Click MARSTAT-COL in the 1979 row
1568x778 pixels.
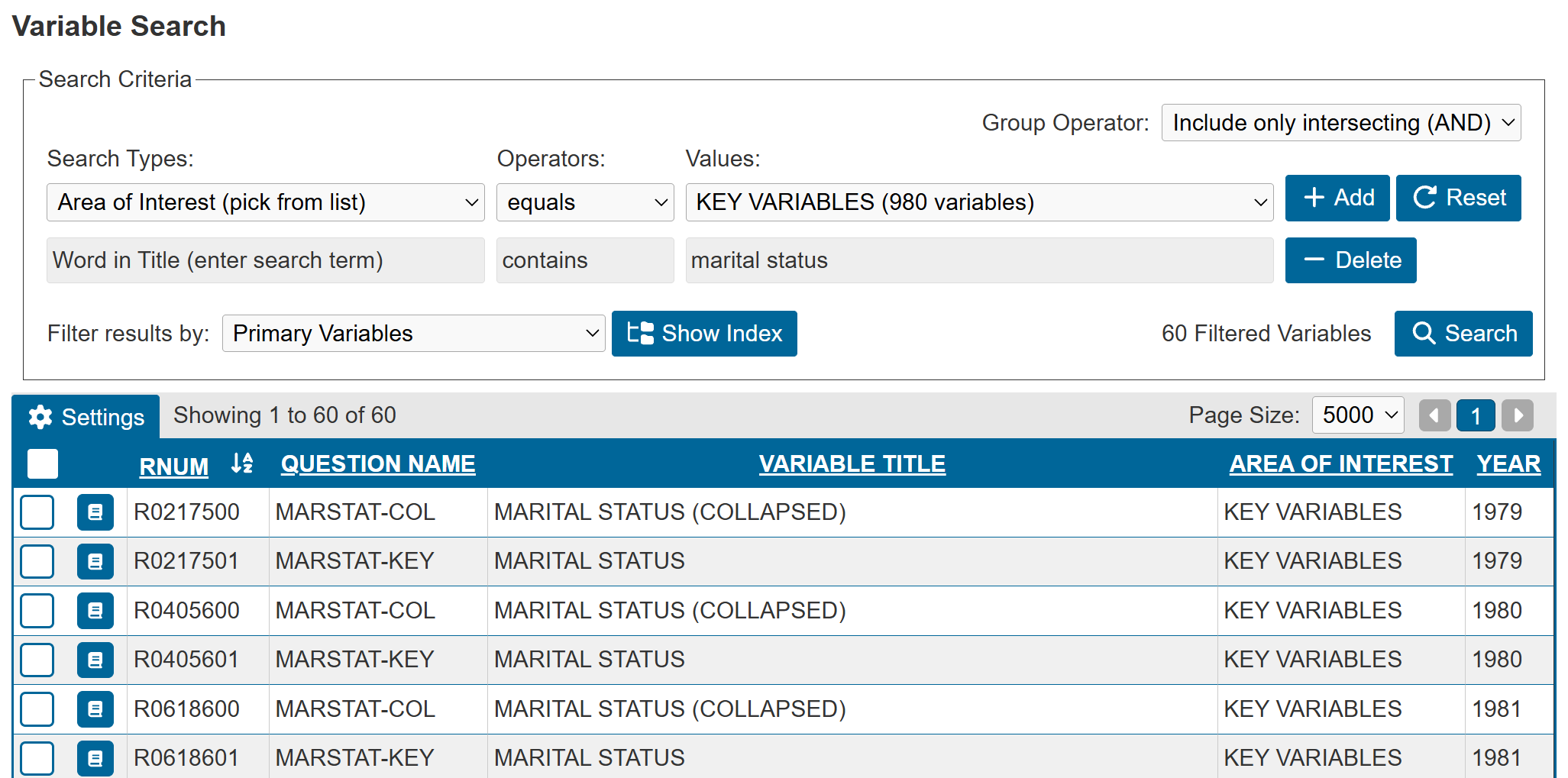pos(355,512)
